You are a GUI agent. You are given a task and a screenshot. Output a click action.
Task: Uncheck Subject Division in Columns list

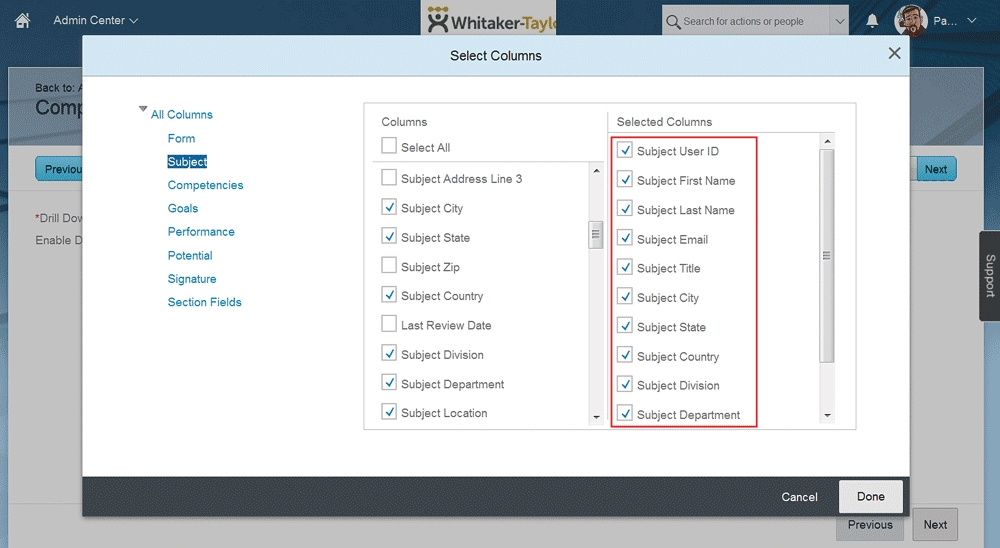(x=389, y=353)
